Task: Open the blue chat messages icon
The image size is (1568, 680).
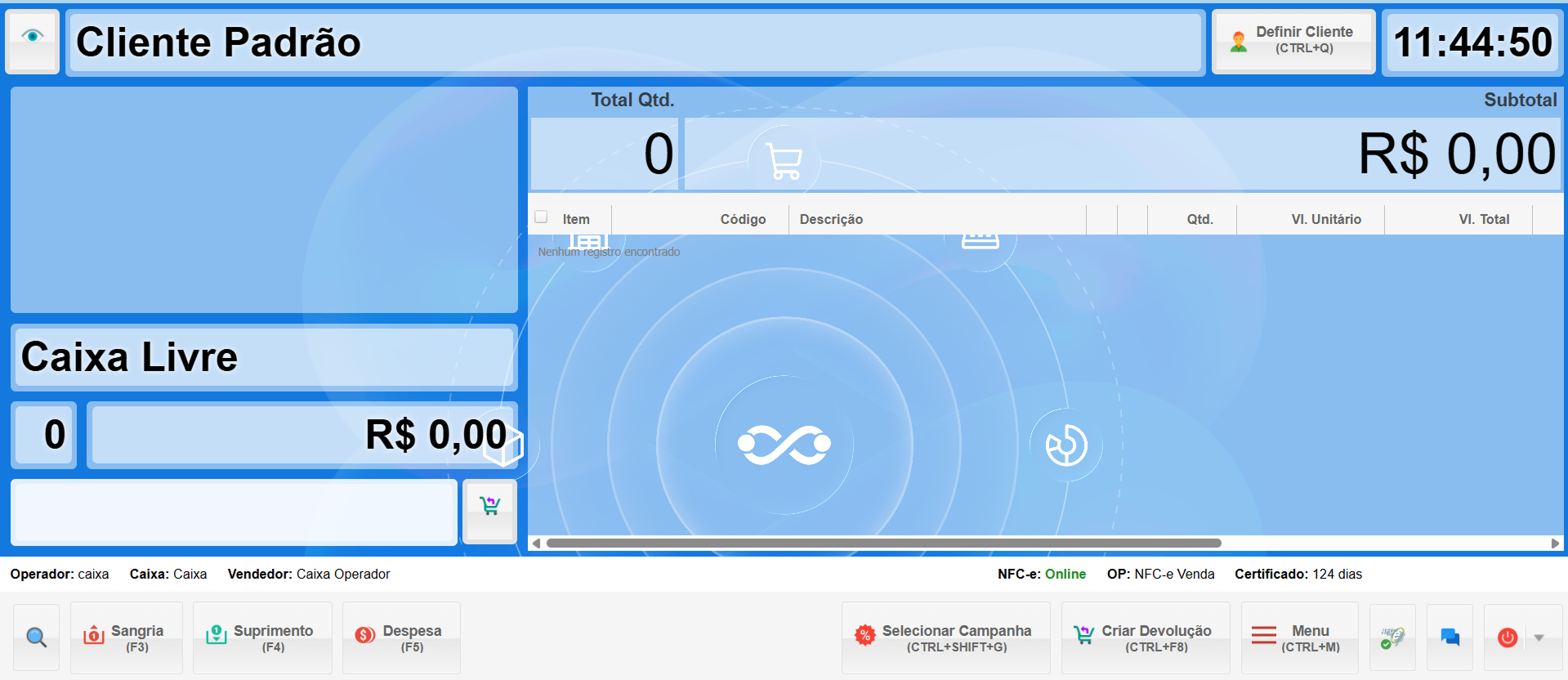Action: pyautogui.click(x=1450, y=637)
